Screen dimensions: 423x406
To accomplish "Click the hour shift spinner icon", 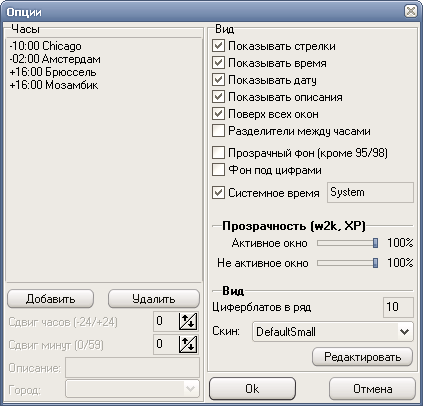I will click(x=188, y=322).
